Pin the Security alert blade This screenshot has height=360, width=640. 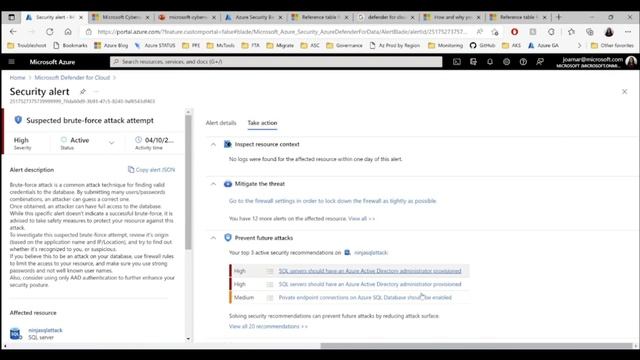(82, 91)
